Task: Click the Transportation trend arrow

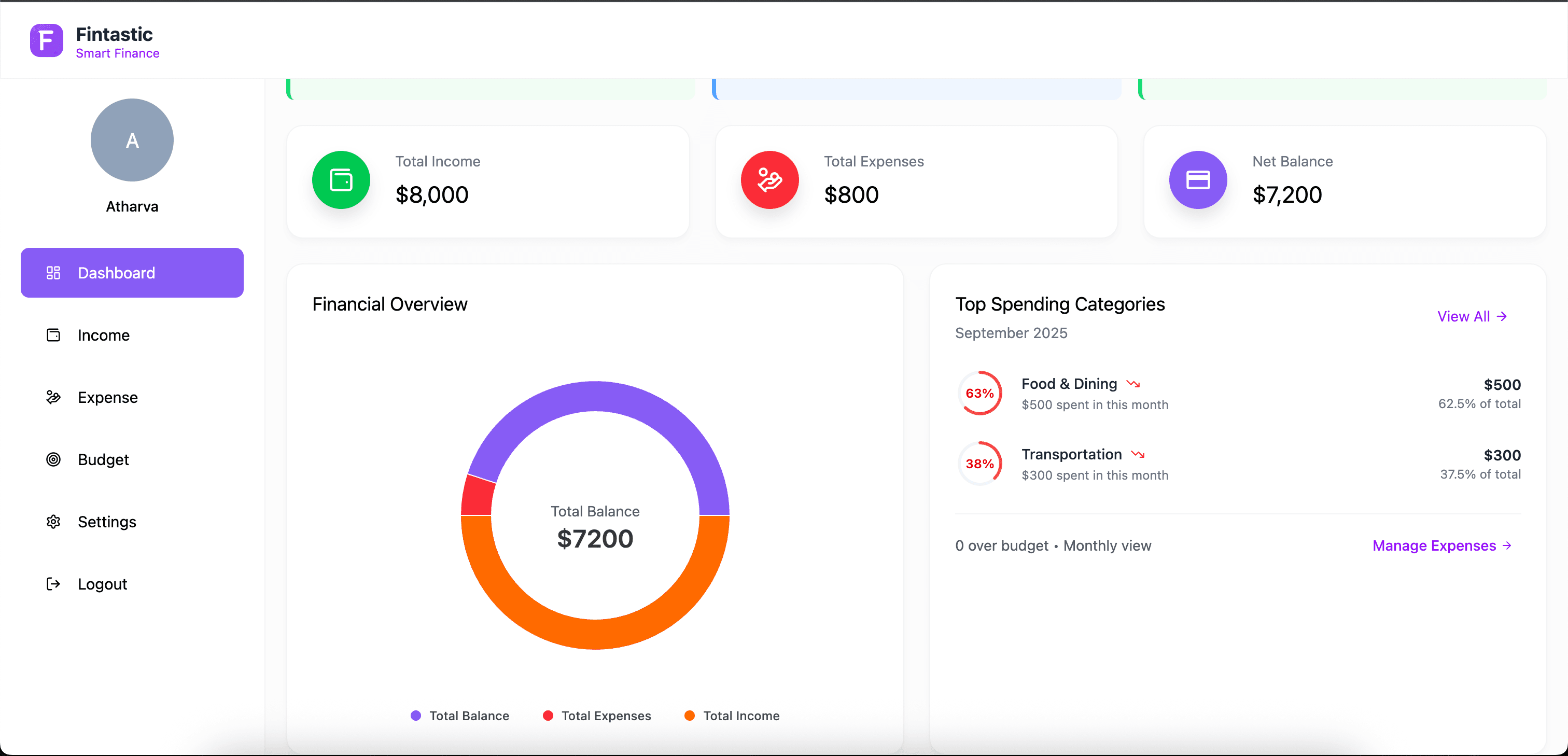Action: (x=1138, y=454)
